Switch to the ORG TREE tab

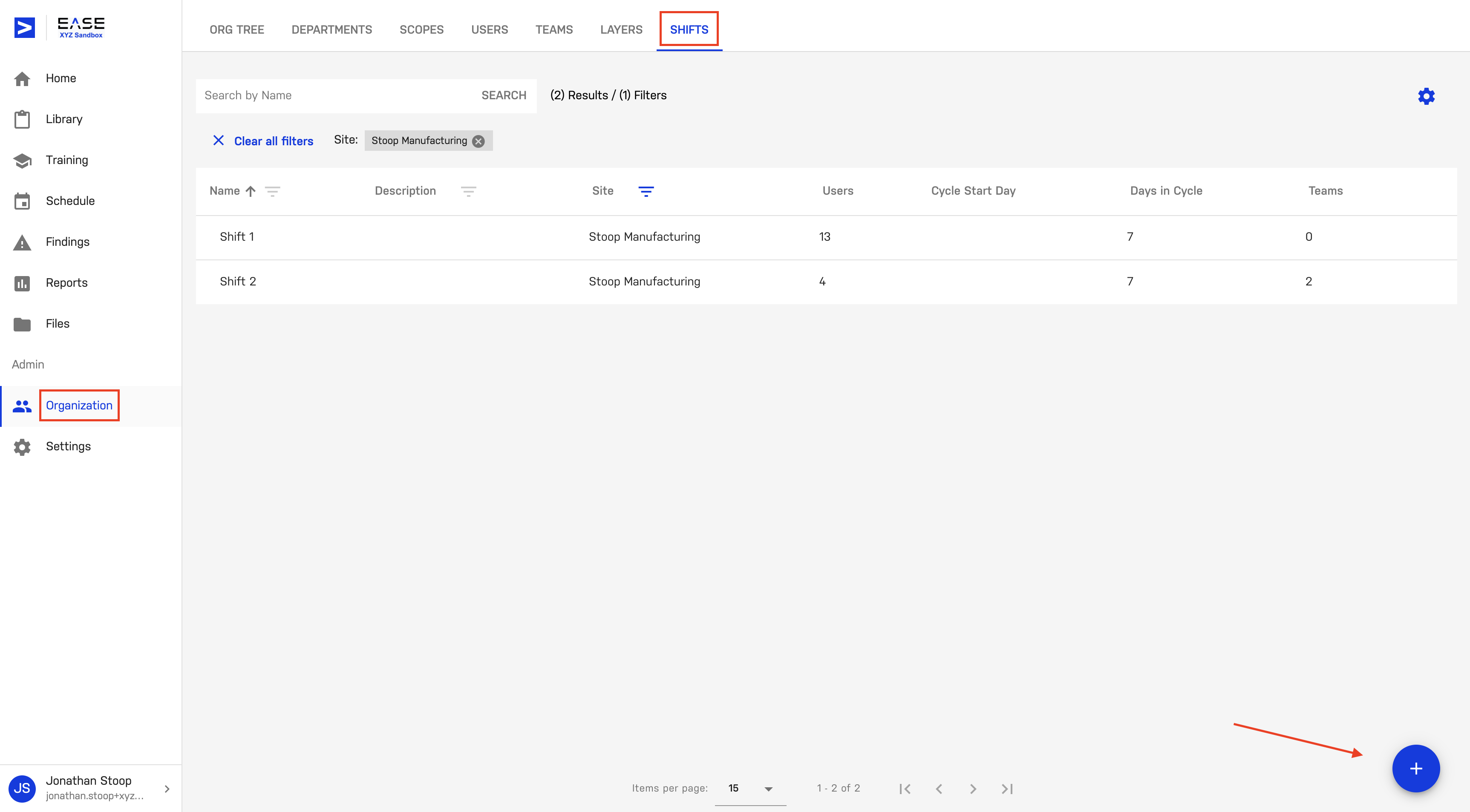[237, 30]
